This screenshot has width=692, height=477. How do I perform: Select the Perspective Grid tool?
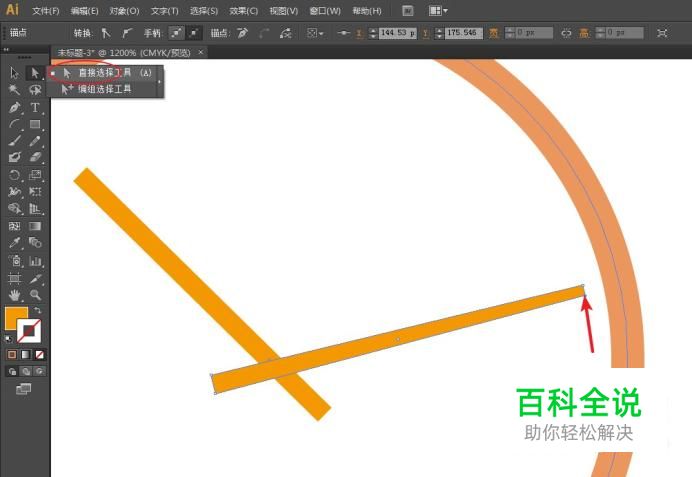(35, 208)
